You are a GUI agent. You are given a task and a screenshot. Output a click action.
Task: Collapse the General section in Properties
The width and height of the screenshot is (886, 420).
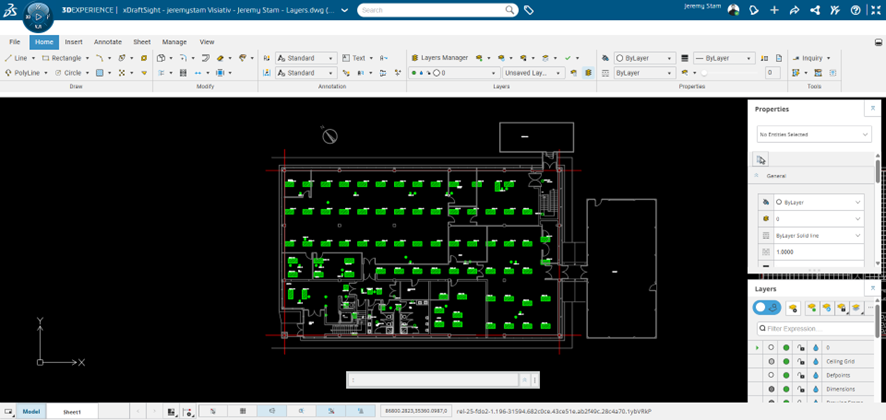(x=757, y=176)
